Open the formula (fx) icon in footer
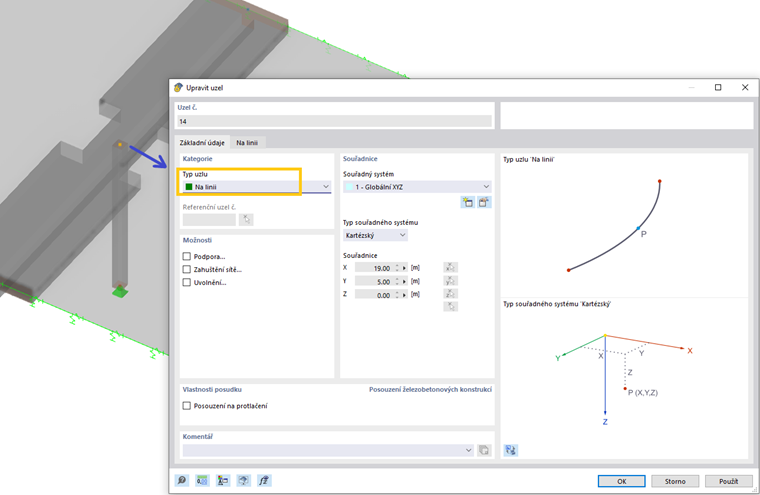The width and height of the screenshot is (760, 495). 264,480
